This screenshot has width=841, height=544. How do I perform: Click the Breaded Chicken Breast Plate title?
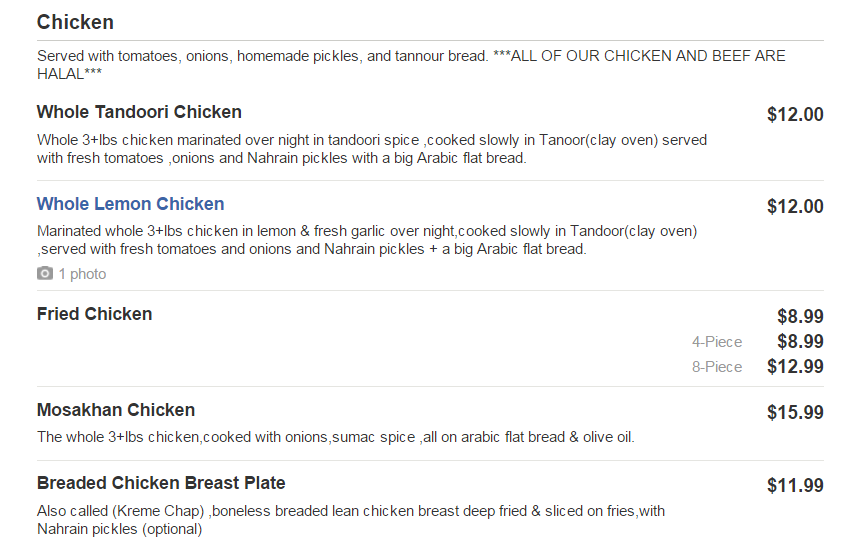(x=161, y=483)
